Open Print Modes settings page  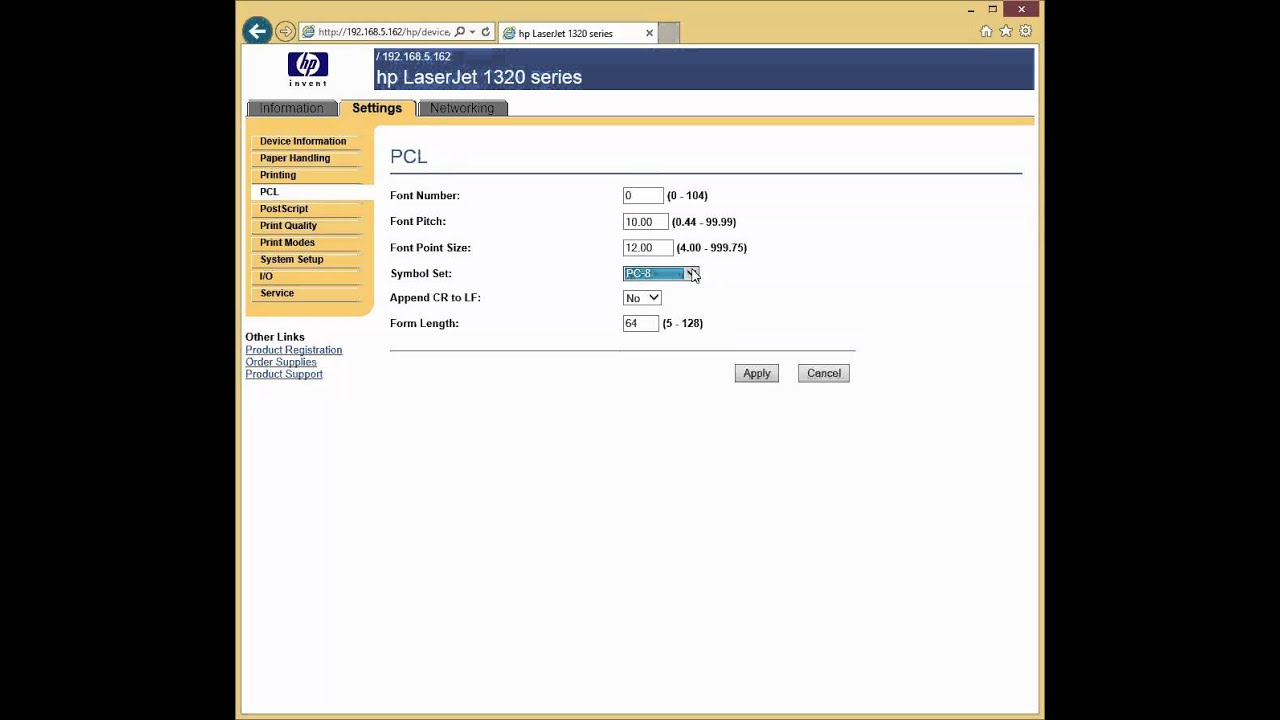pyautogui.click(x=287, y=243)
